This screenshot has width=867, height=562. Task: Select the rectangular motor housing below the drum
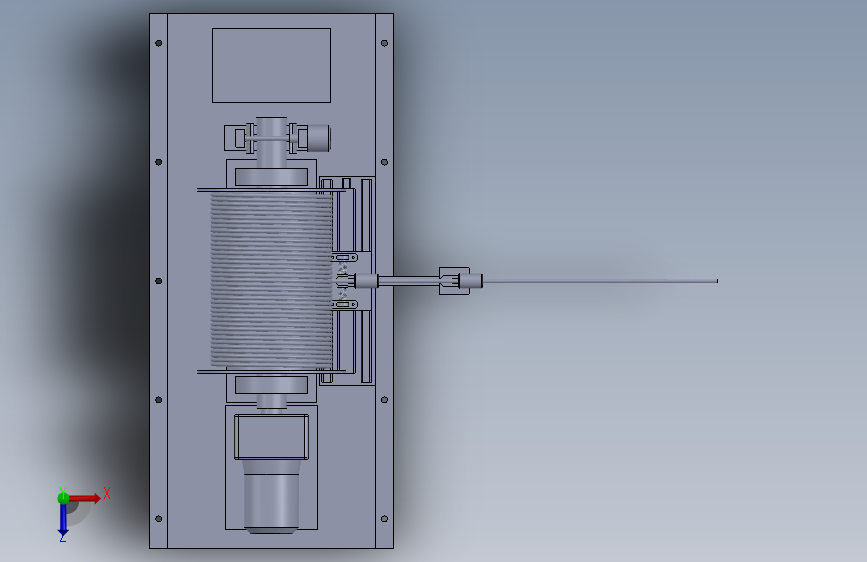(x=271, y=437)
